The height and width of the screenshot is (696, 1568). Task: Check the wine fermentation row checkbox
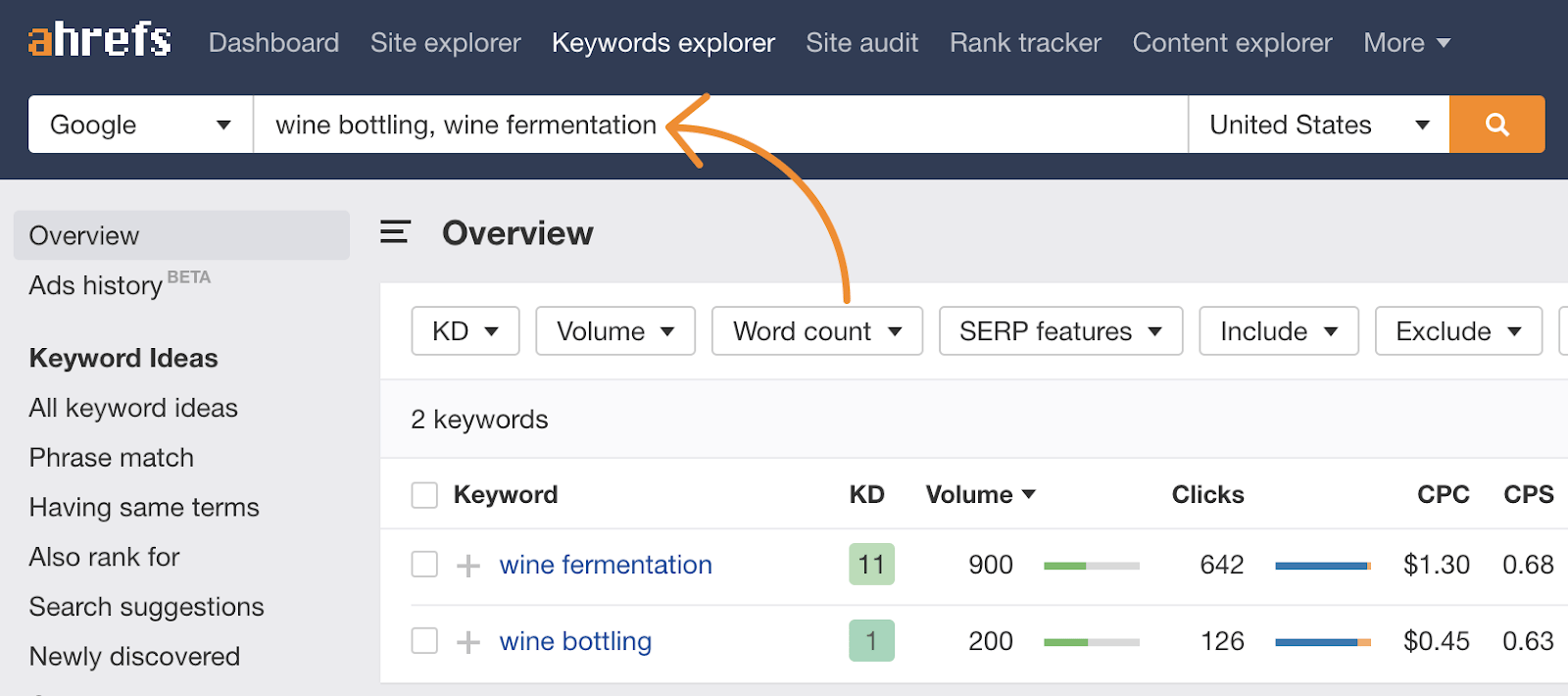tap(424, 565)
